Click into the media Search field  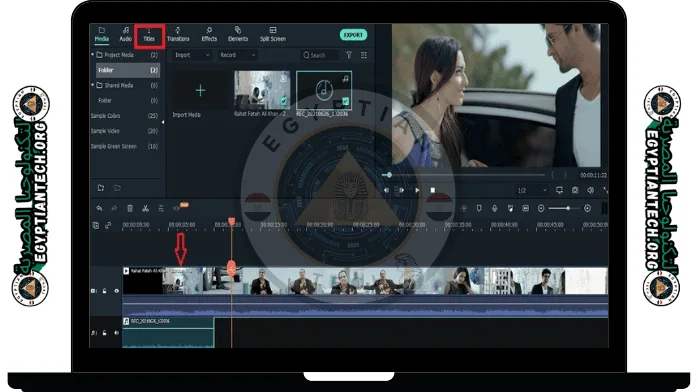click(x=320, y=55)
